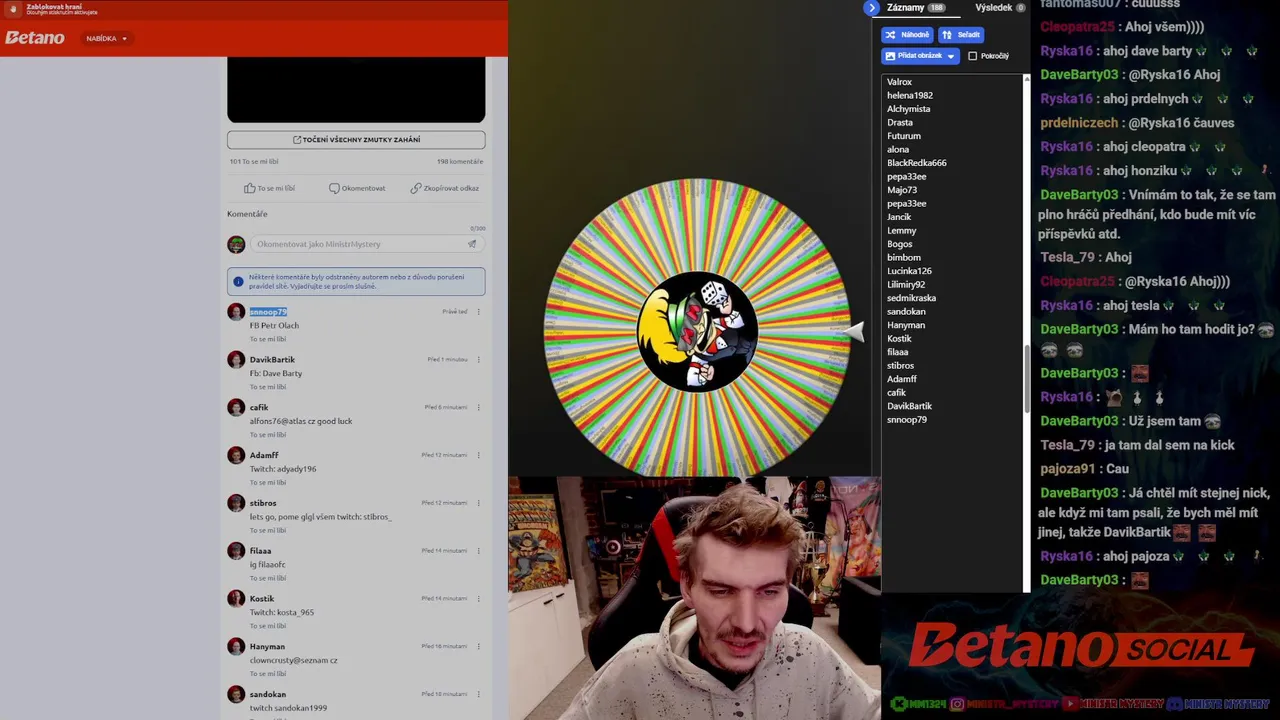
Task: Click pajoza91 username in chat
Action: click(1068, 468)
